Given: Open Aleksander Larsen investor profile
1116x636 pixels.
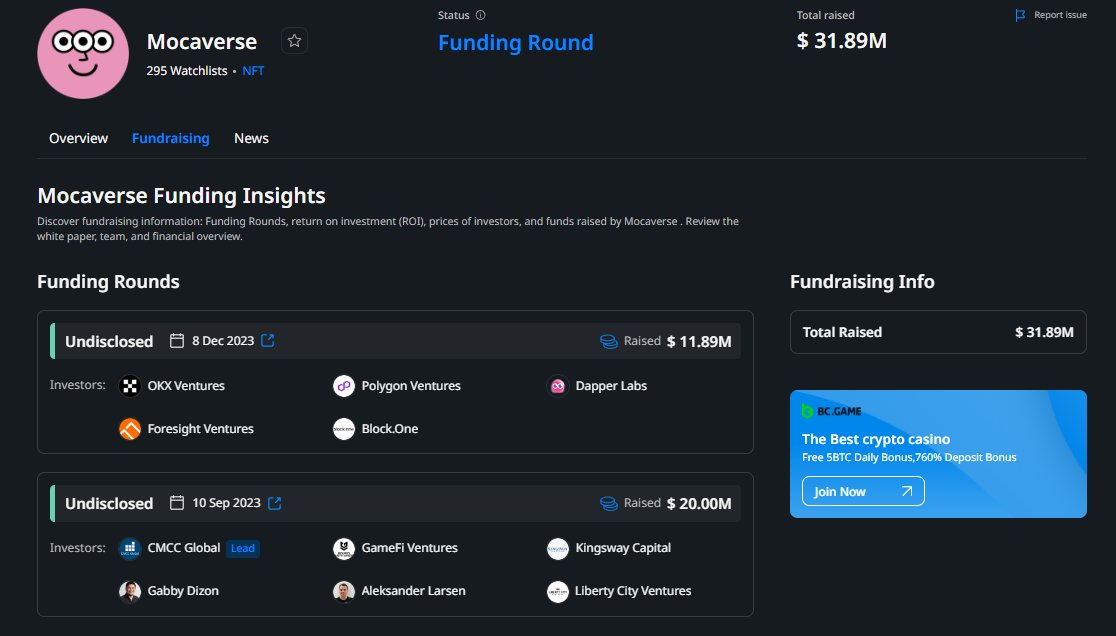Looking at the screenshot, I should tap(414, 591).
